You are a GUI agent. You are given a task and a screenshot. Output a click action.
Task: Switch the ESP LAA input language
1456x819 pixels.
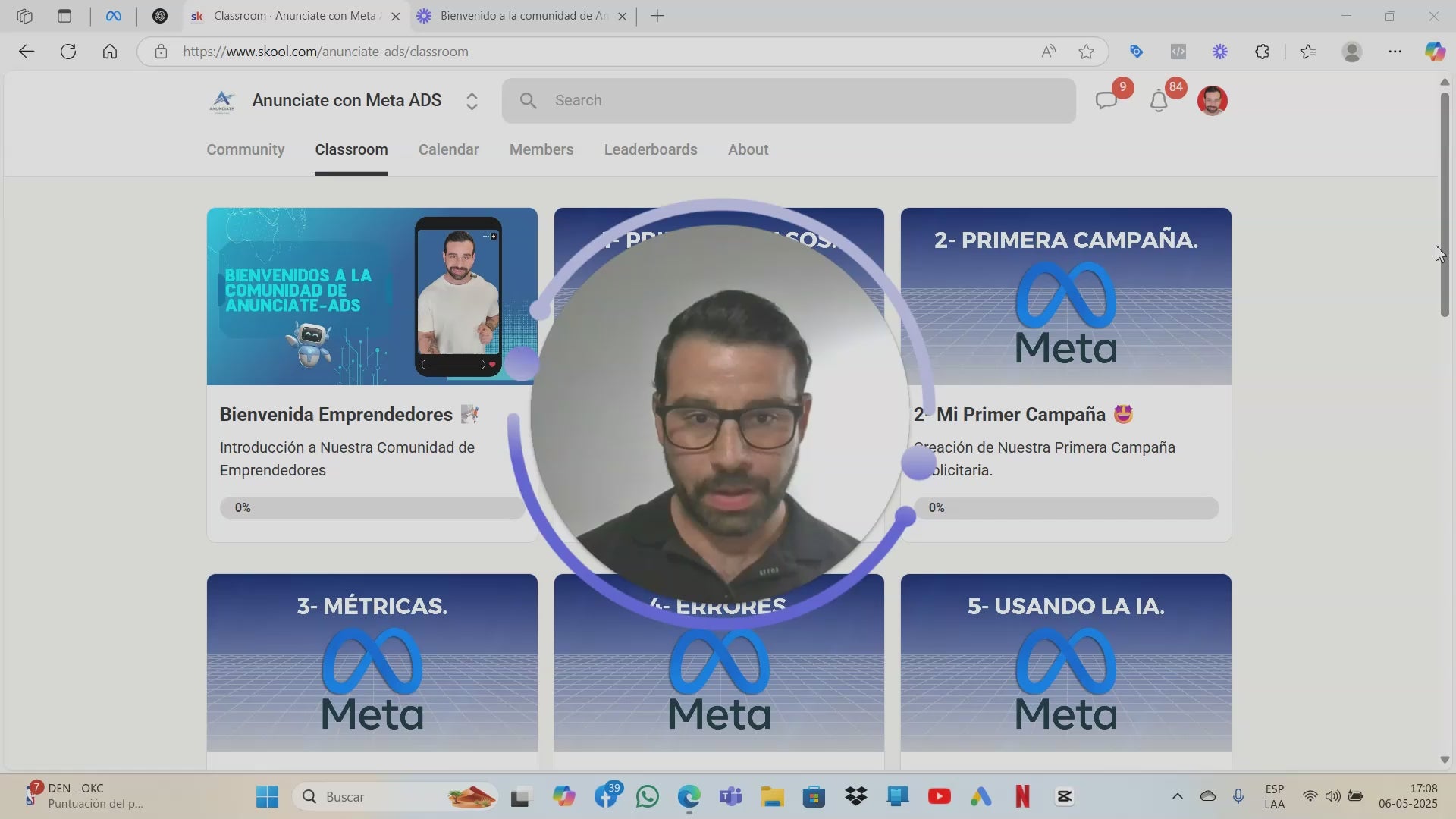pos(1275,796)
